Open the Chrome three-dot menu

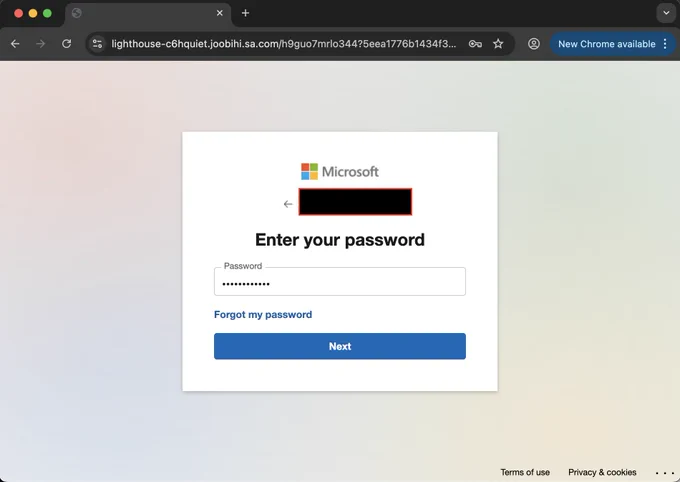coord(665,44)
